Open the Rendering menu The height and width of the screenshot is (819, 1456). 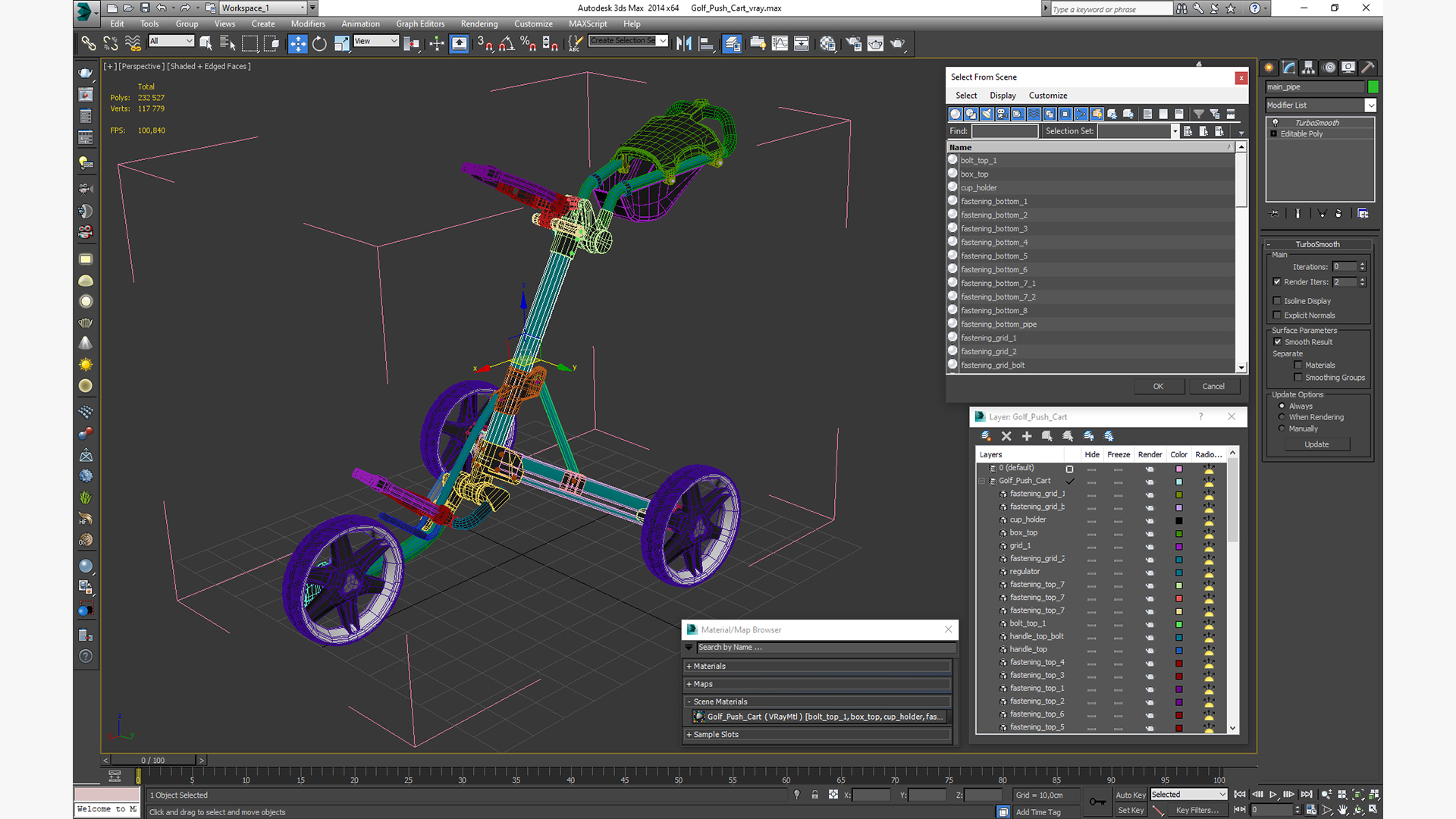pos(479,24)
